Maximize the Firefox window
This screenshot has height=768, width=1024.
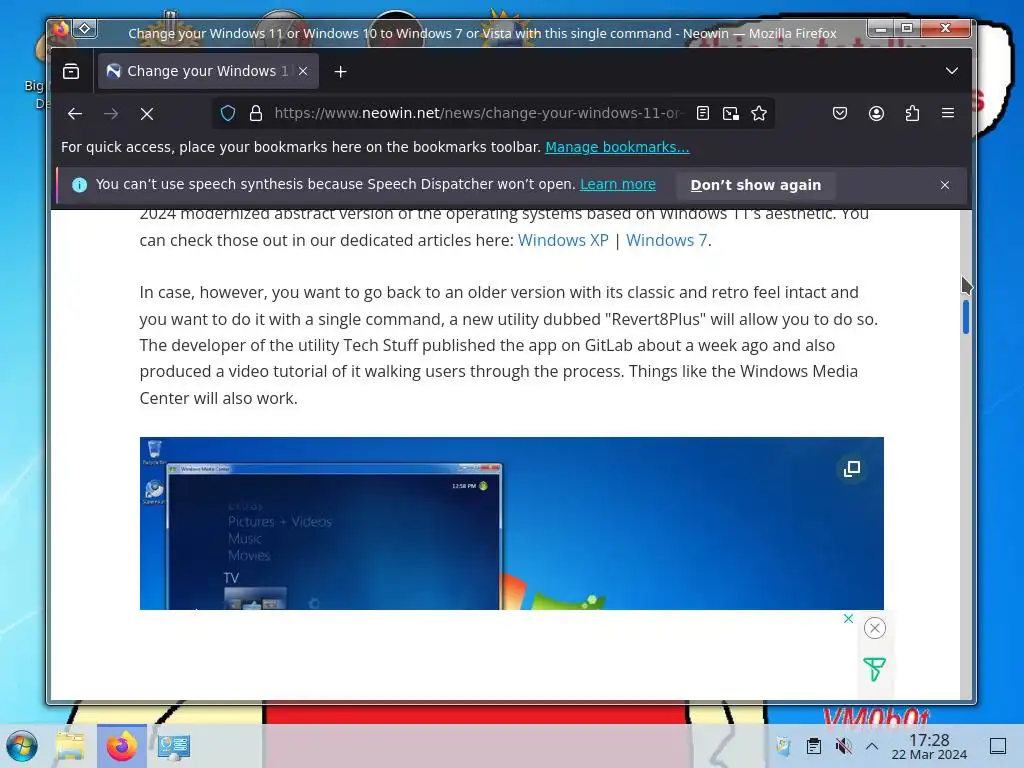tap(907, 28)
